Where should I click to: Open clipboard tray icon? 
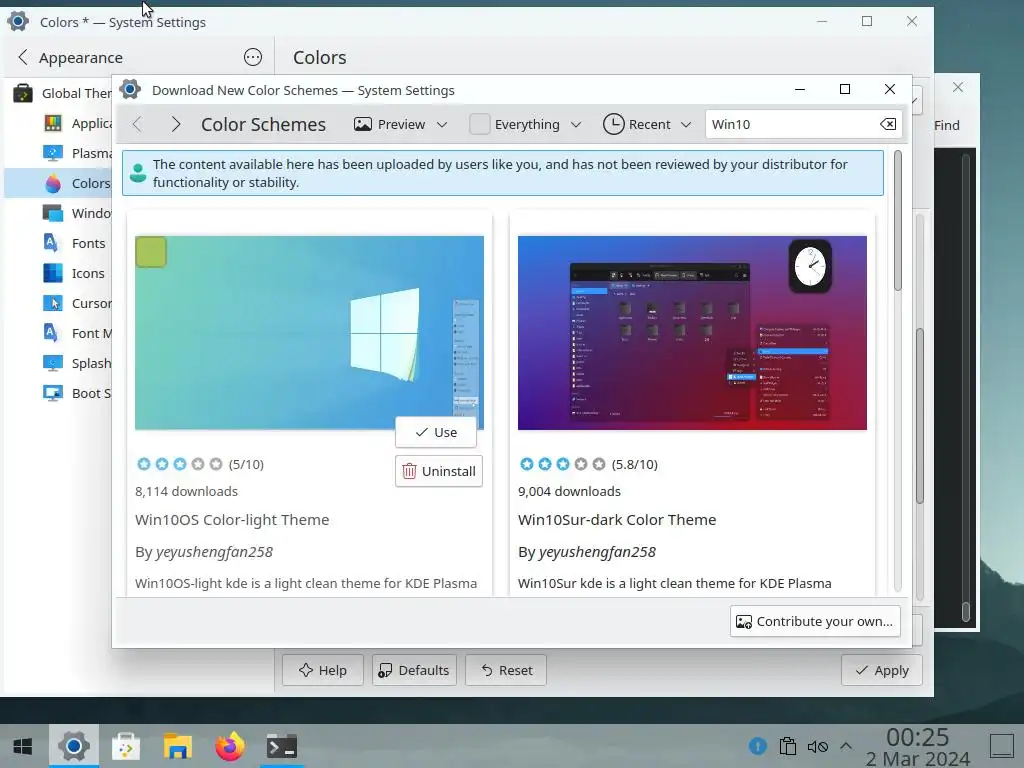tap(788, 746)
